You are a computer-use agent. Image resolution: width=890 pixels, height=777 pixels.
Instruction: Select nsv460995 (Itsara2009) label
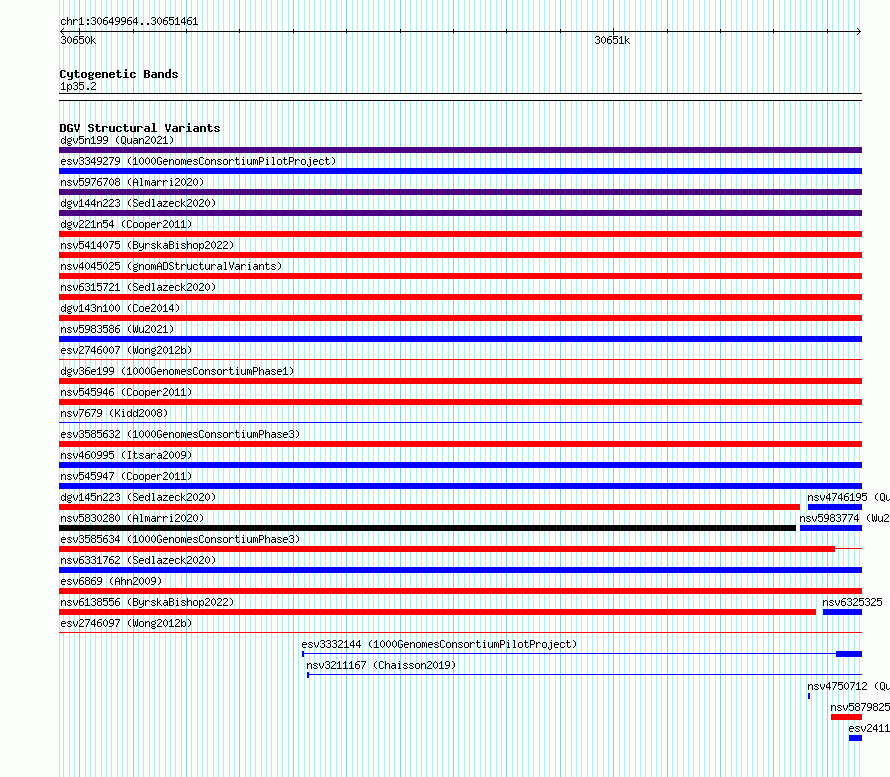pyautogui.click(x=126, y=455)
